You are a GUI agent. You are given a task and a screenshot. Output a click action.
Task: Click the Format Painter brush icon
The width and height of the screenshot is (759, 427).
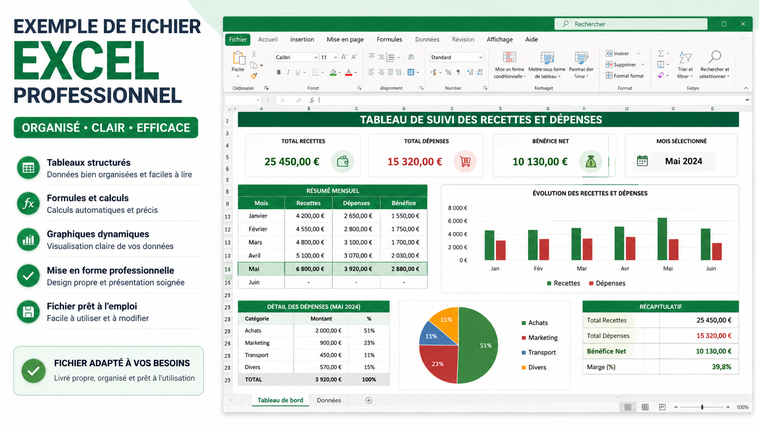click(254, 76)
